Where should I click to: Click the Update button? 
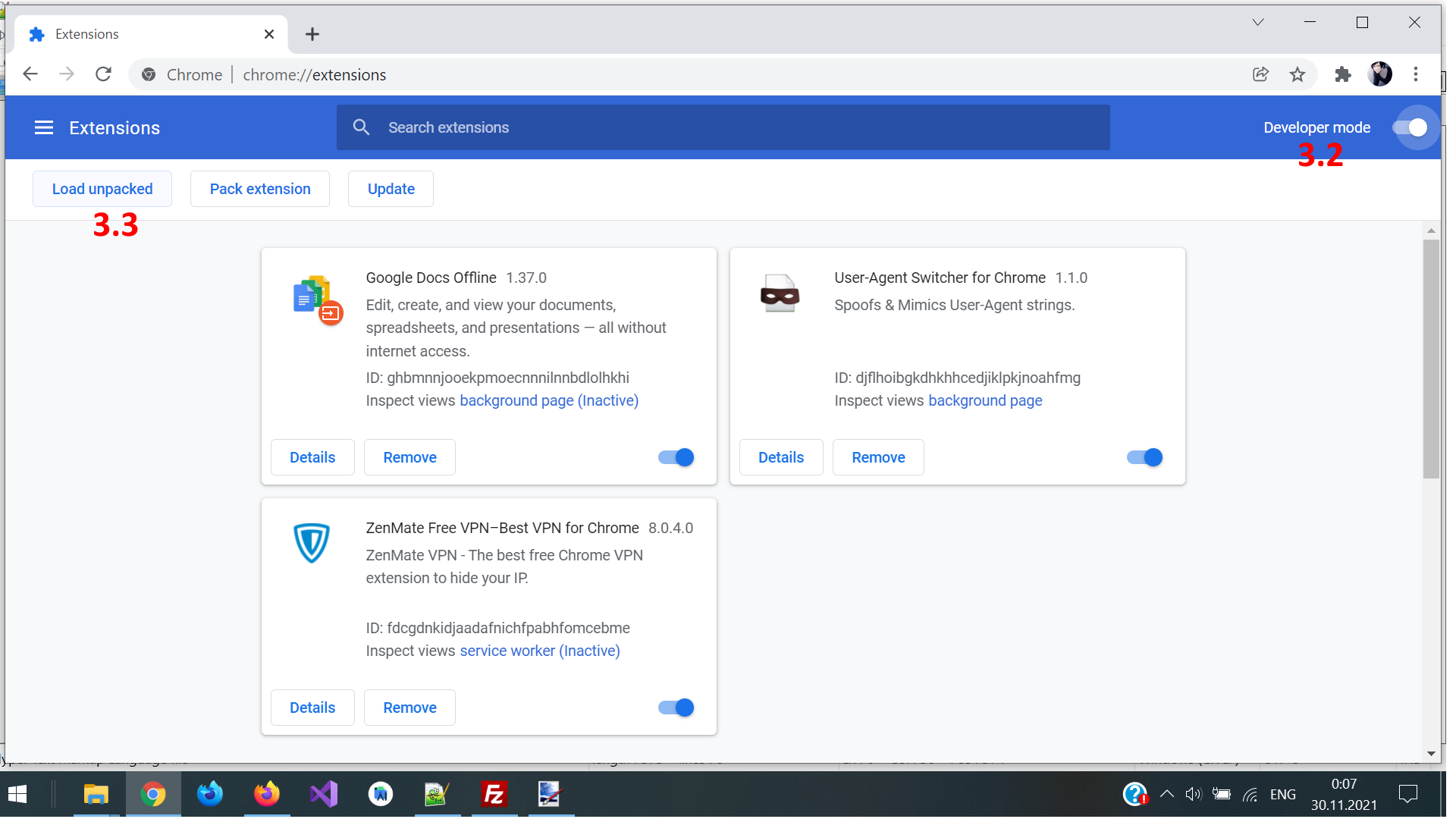click(x=391, y=189)
